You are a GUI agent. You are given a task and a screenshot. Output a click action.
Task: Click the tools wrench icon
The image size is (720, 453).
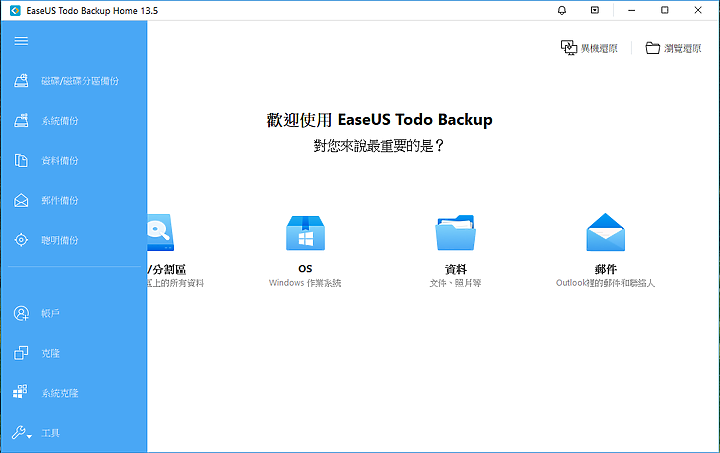(21, 432)
